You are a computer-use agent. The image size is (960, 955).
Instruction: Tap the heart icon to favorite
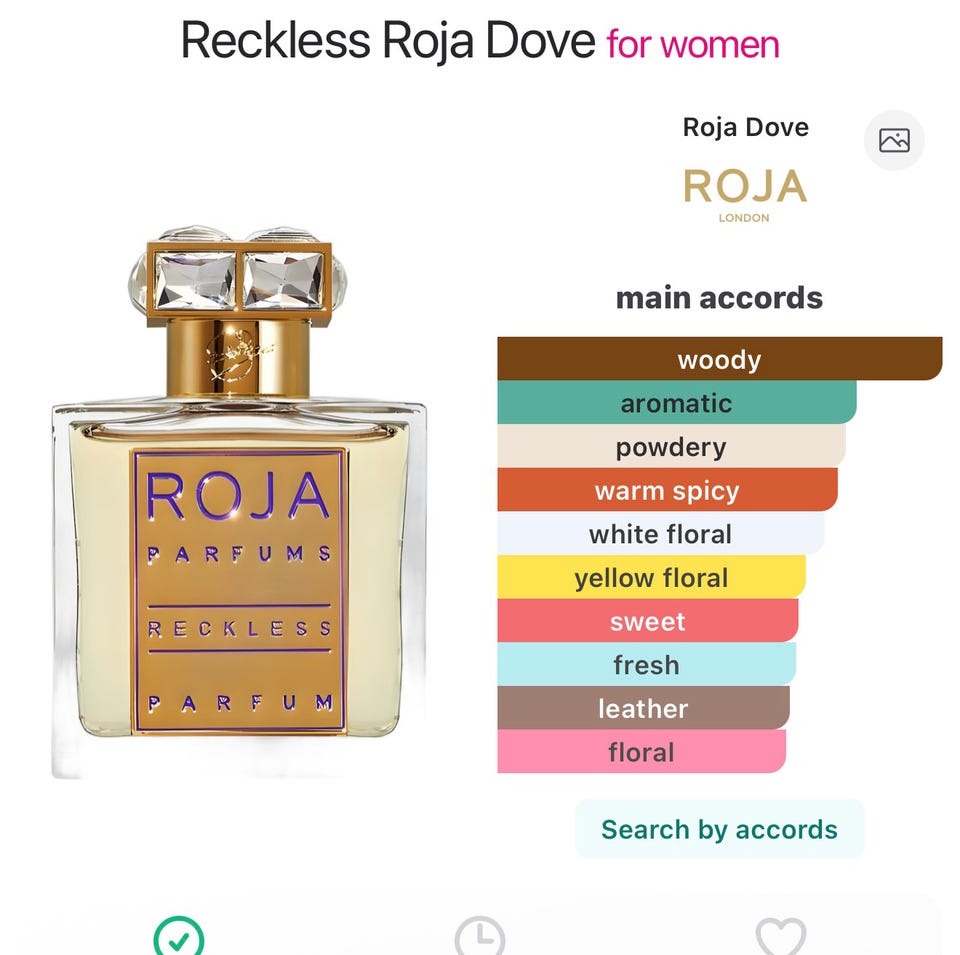coord(781,937)
